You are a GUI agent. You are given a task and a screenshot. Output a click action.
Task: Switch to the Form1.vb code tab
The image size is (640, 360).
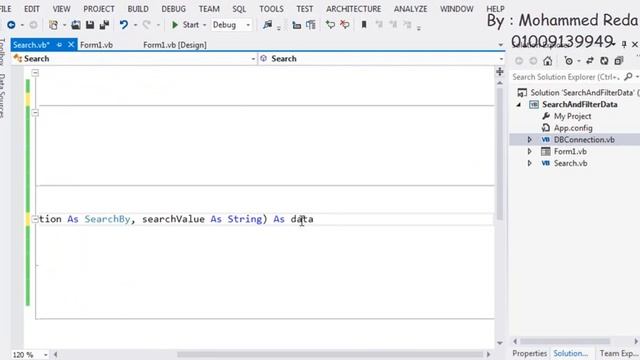pos(96,45)
